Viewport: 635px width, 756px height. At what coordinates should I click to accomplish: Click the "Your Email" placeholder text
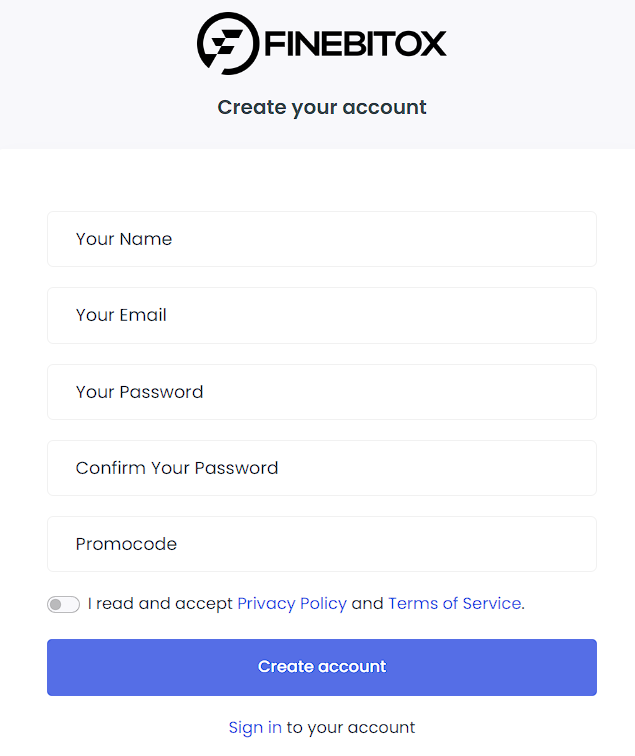pyautogui.click(x=121, y=315)
